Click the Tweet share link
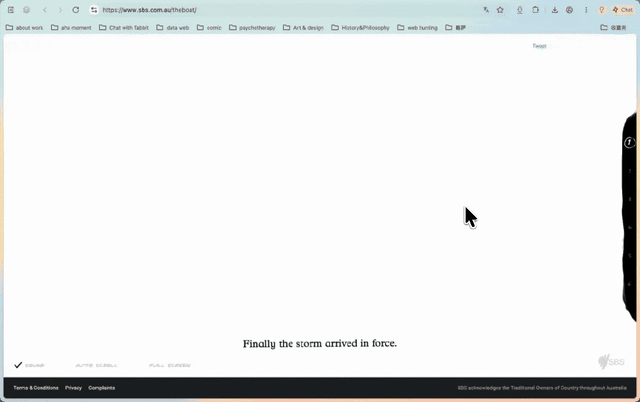 [539, 46]
